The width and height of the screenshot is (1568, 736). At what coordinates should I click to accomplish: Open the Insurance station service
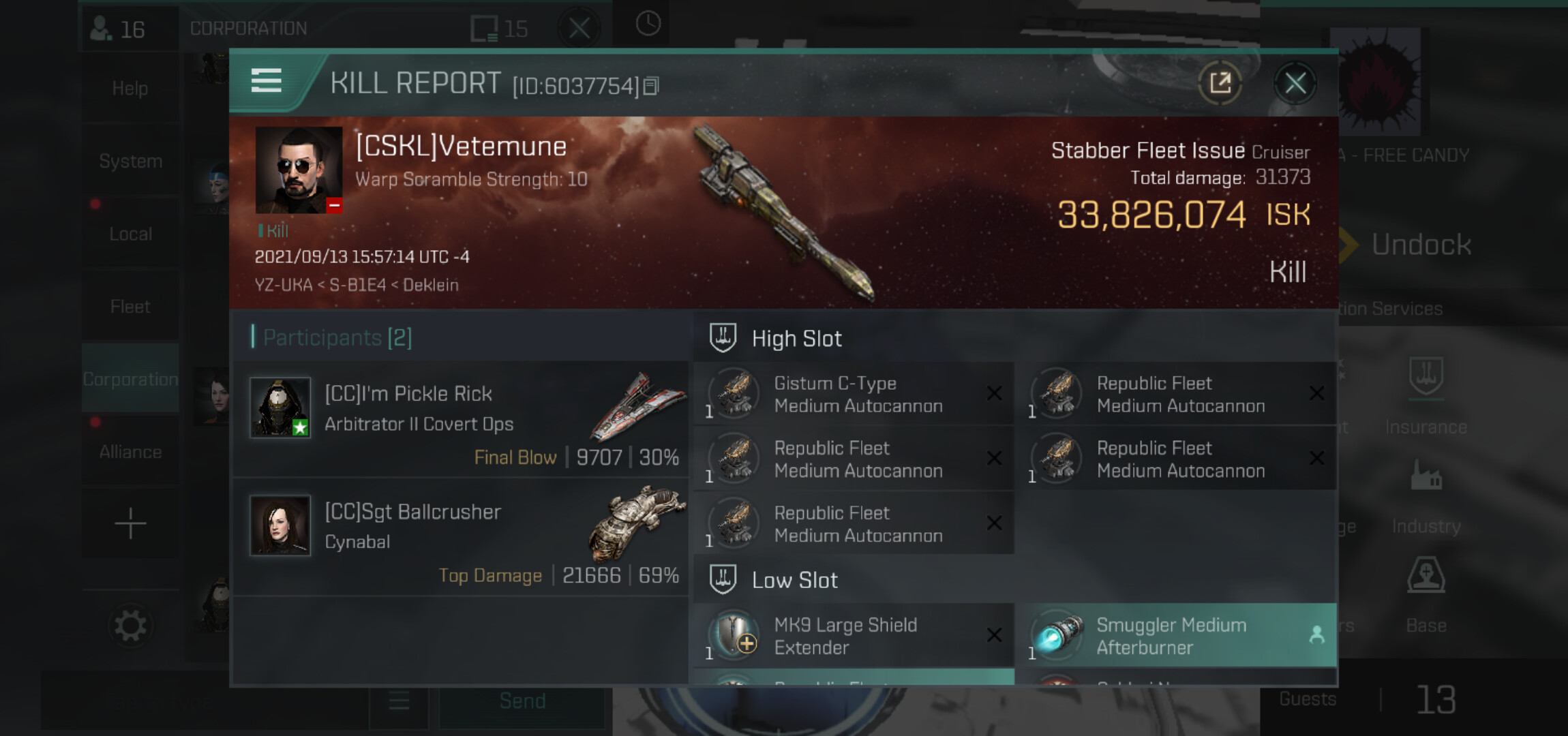(x=1426, y=396)
